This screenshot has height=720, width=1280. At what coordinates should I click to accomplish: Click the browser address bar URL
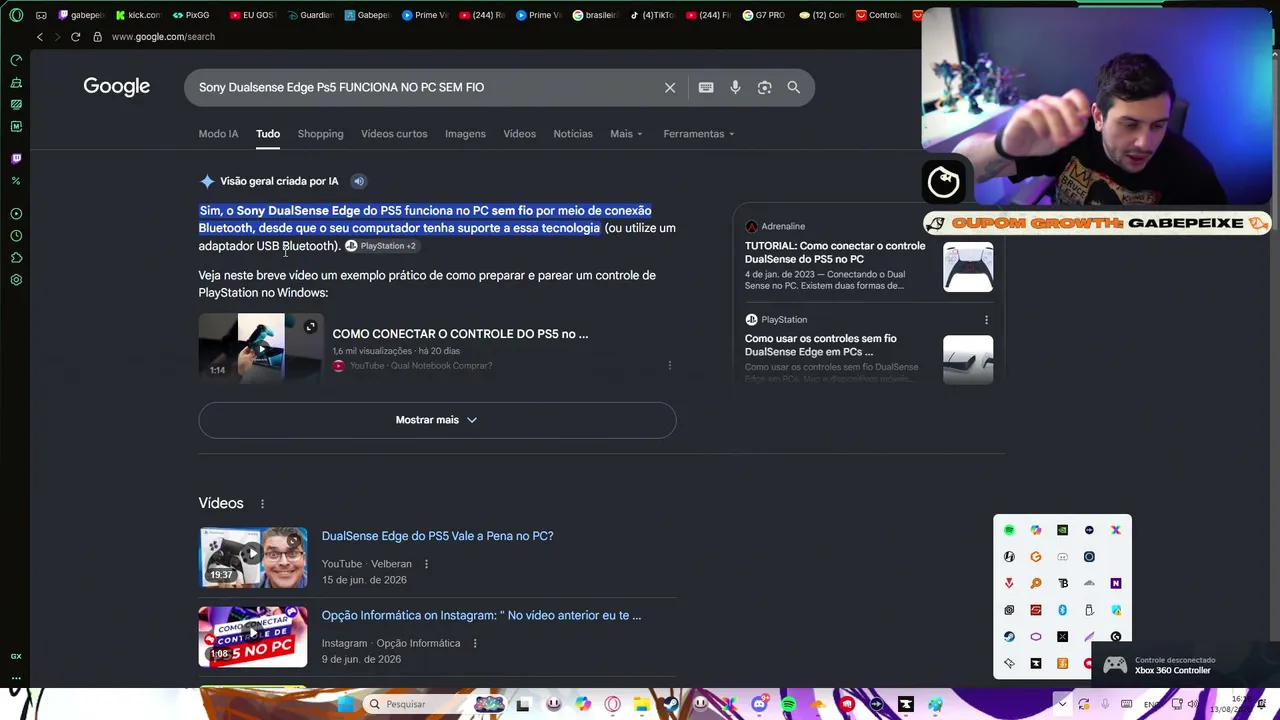point(163,37)
